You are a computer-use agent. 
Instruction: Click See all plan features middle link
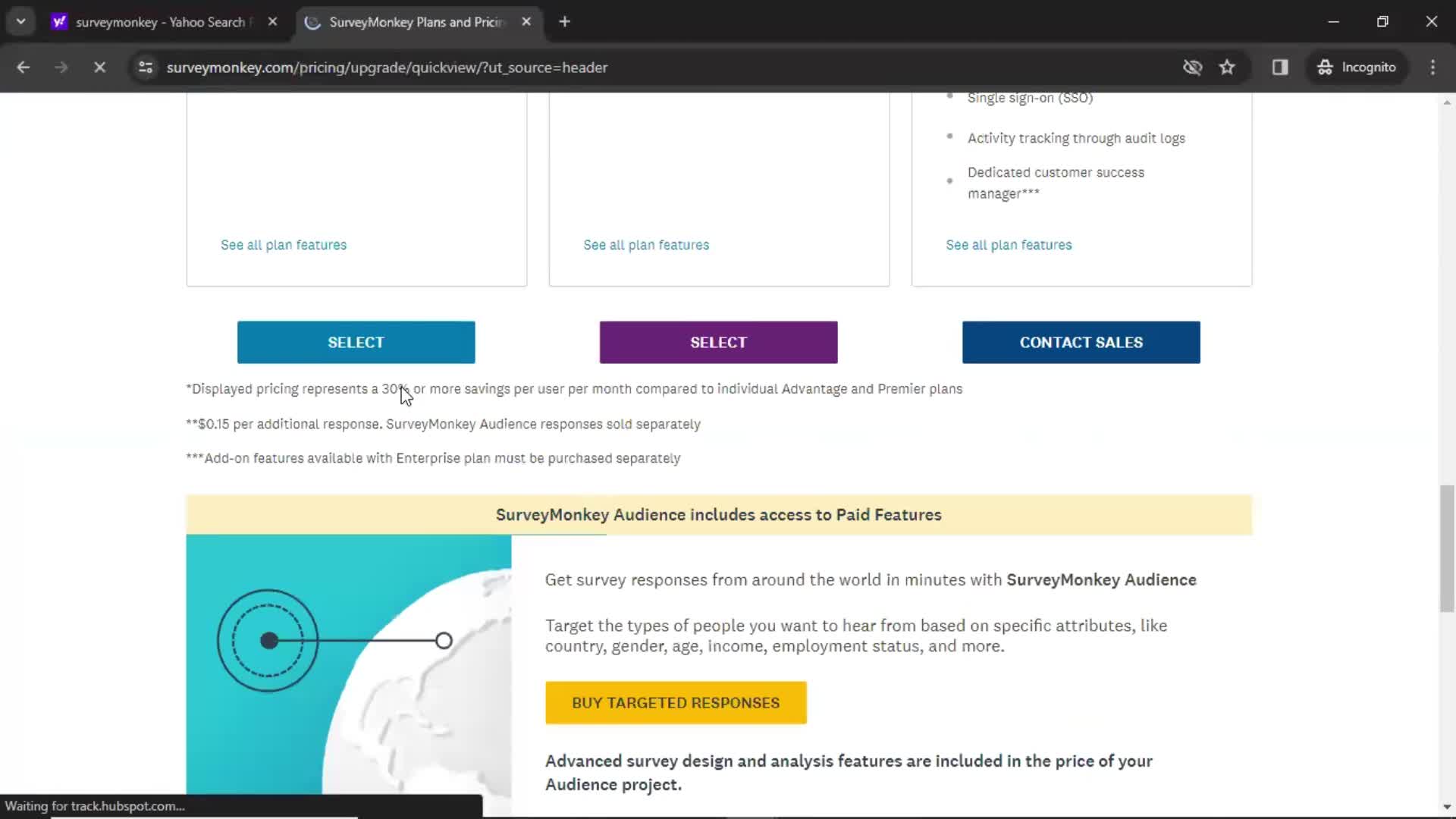click(646, 244)
